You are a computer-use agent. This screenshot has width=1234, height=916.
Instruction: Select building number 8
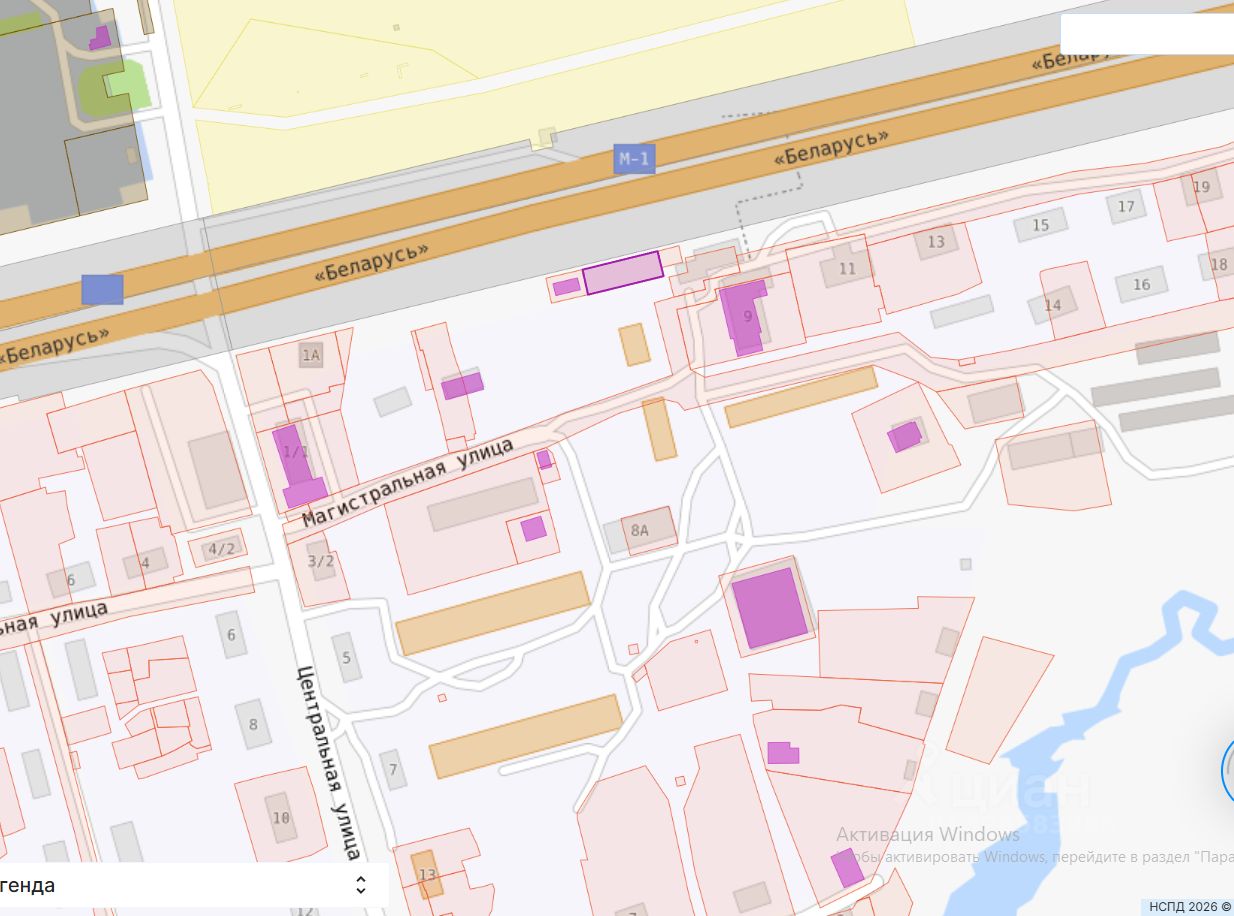tap(253, 723)
